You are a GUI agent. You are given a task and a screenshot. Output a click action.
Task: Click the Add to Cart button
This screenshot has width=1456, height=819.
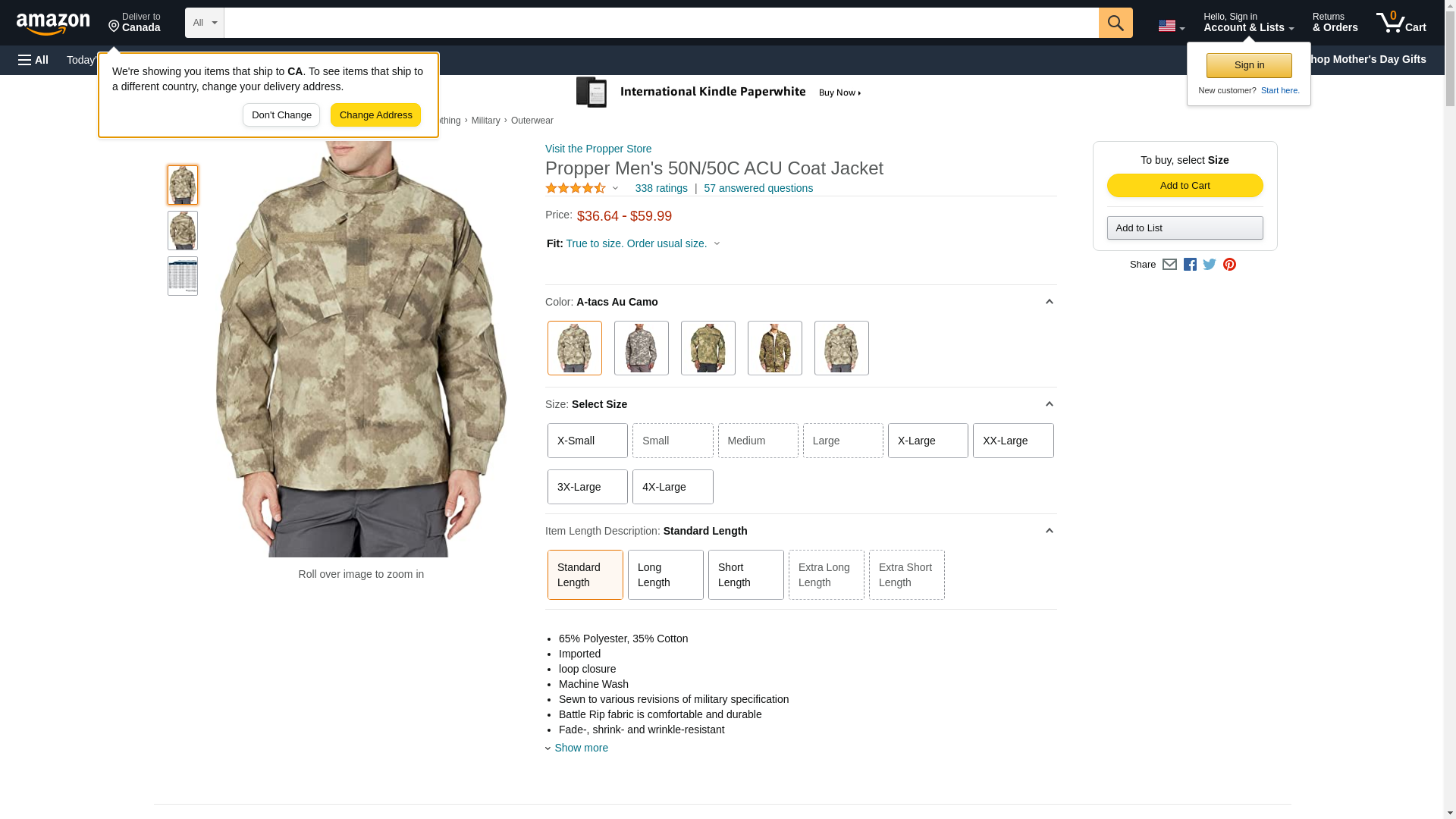point(1185,186)
